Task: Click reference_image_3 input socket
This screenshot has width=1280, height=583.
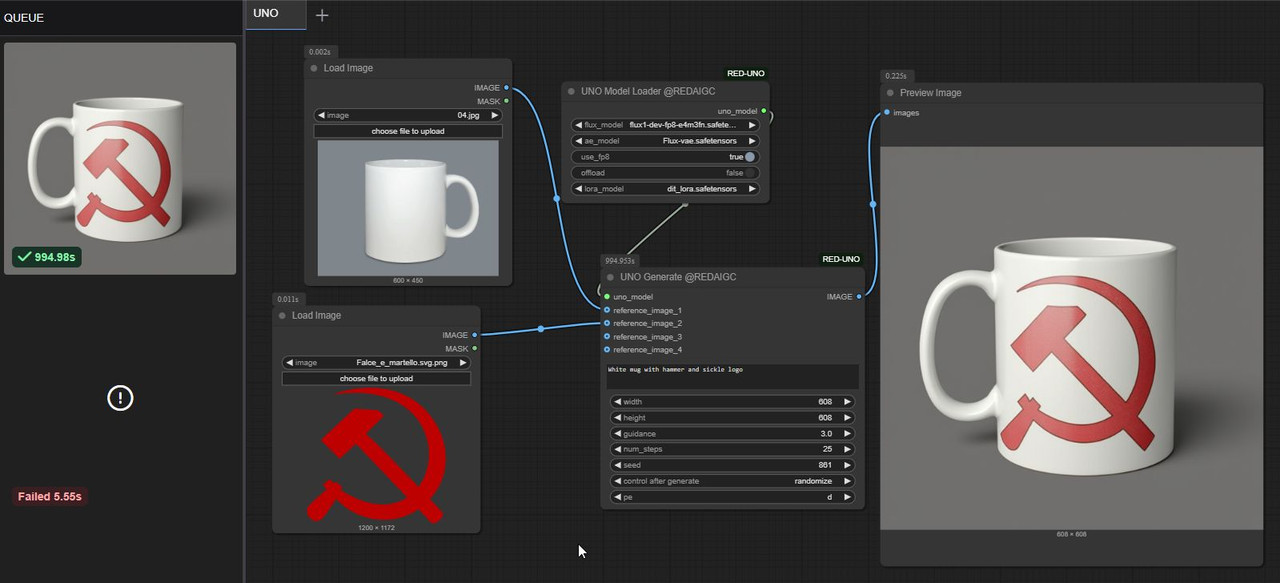Action: pos(607,336)
